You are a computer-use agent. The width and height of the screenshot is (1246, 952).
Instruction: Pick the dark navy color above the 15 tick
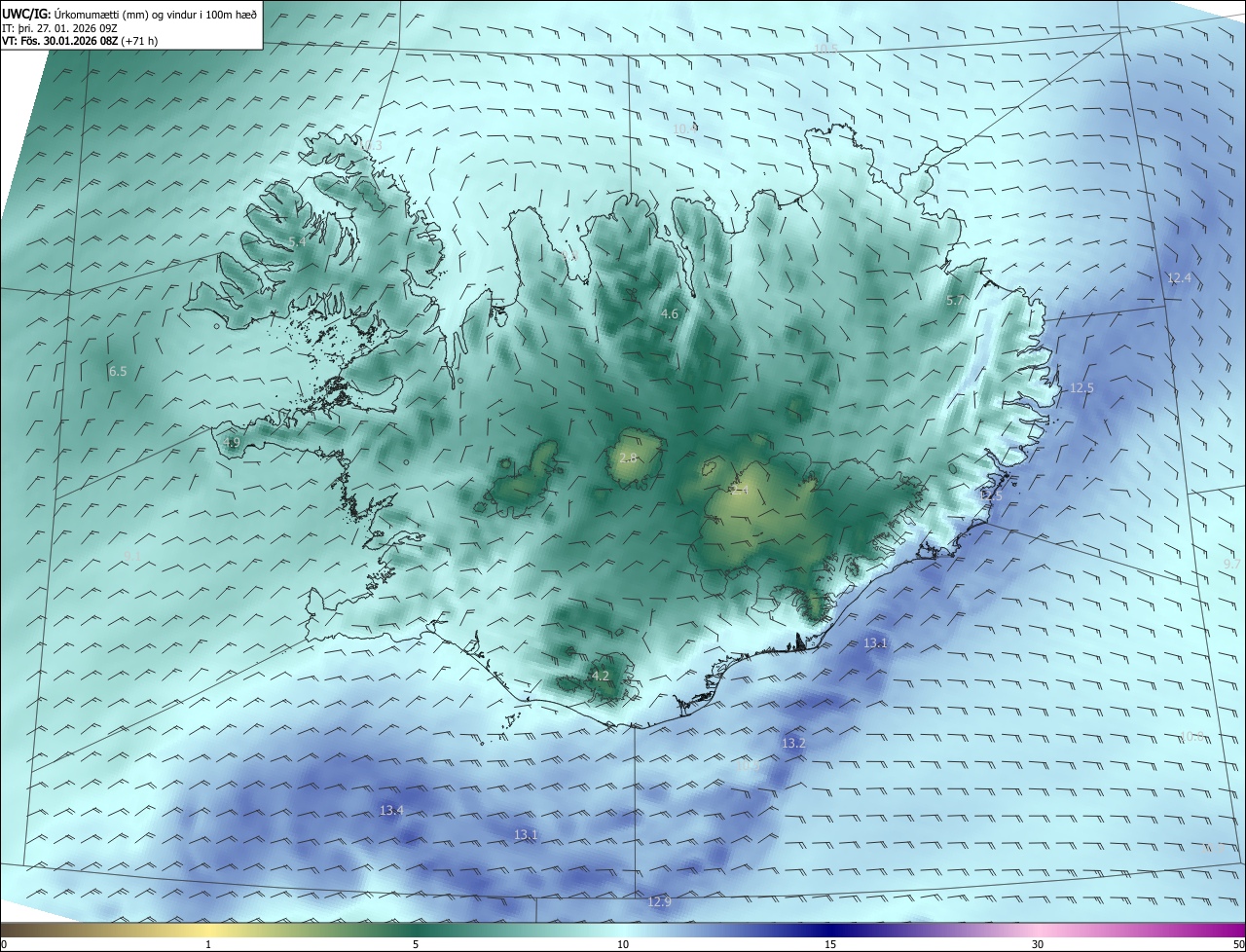(830, 930)
